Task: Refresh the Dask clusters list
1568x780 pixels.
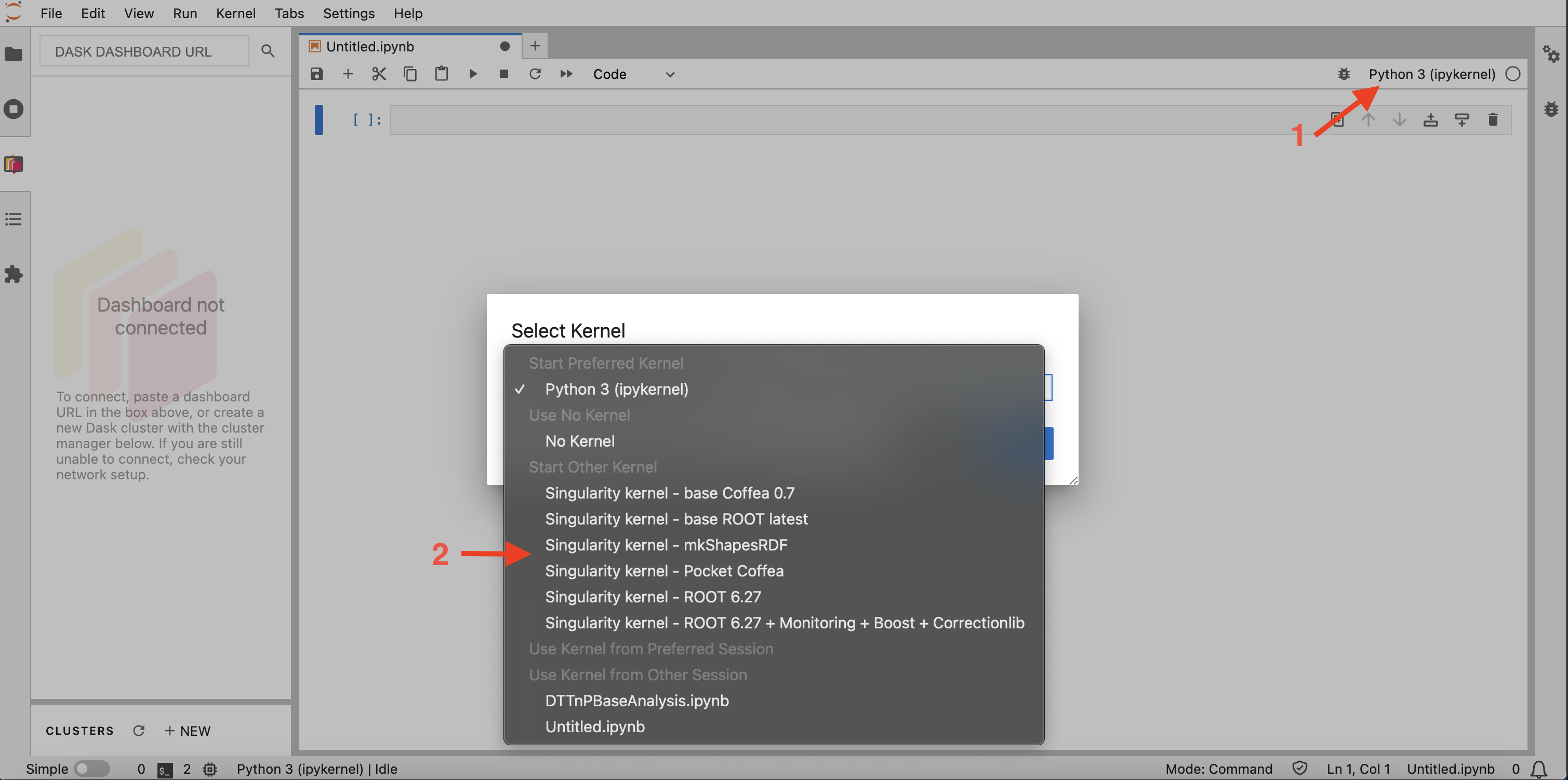Action: click(x=139, y=731)
